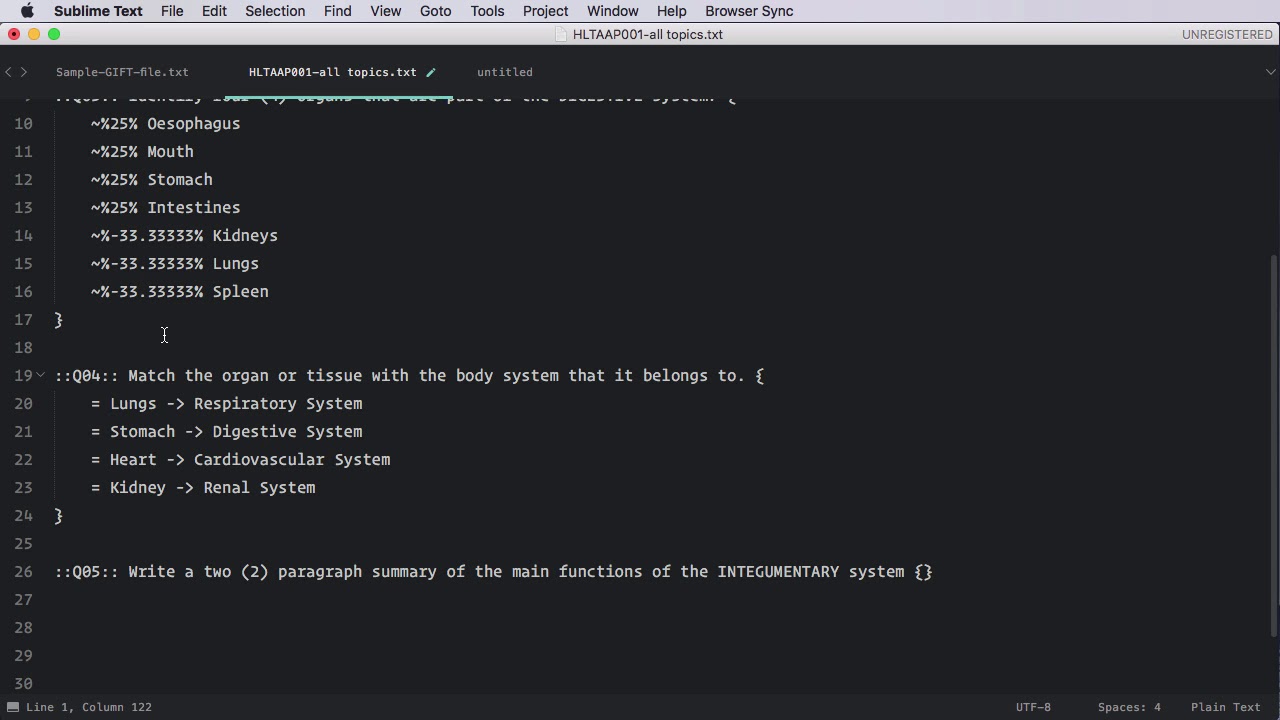This screenshot has width=1280, height=720.
Task: Click the word Stomach on line 12
Action: [x=180, y=180]
